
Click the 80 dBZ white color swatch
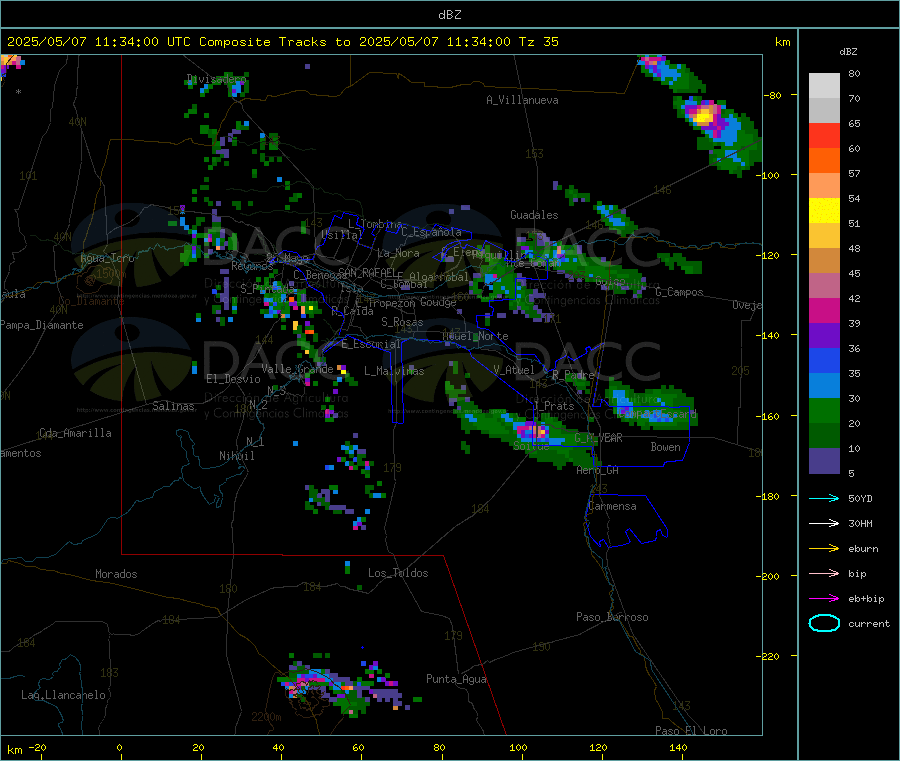point(824,86)
